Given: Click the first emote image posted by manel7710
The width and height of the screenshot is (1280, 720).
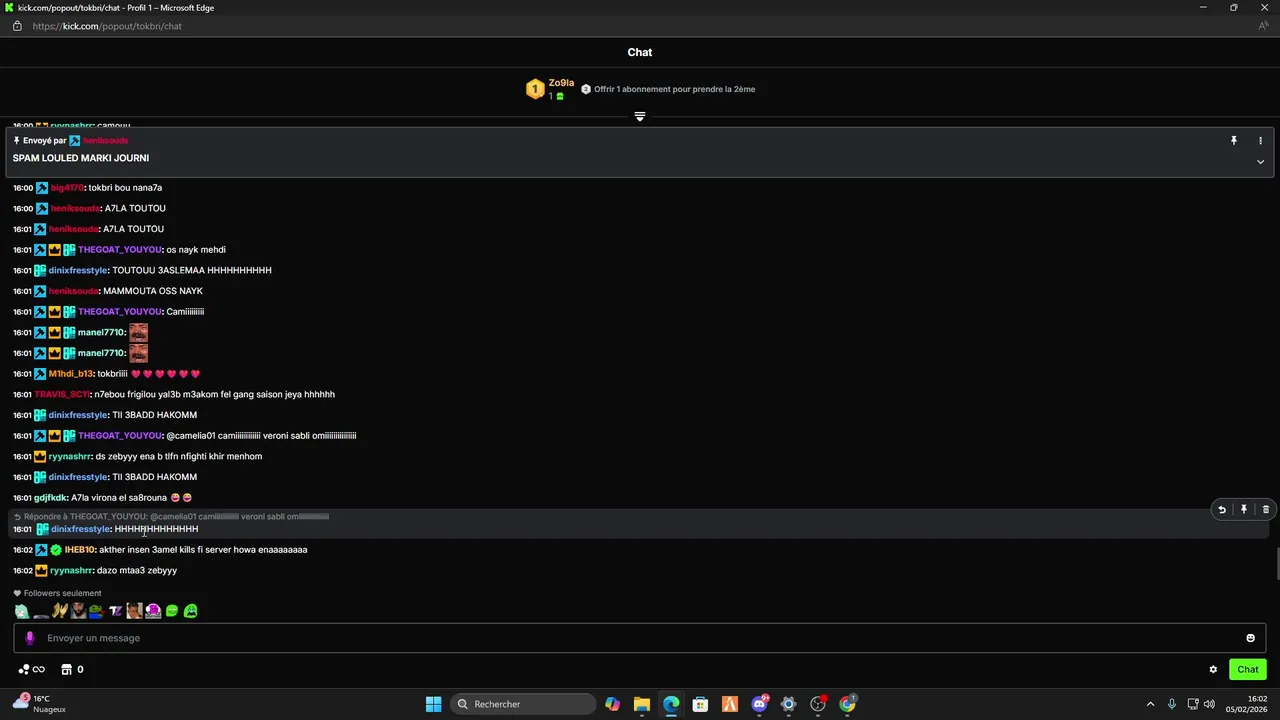Looking at the screenshot, I should [x=138, y=332].
